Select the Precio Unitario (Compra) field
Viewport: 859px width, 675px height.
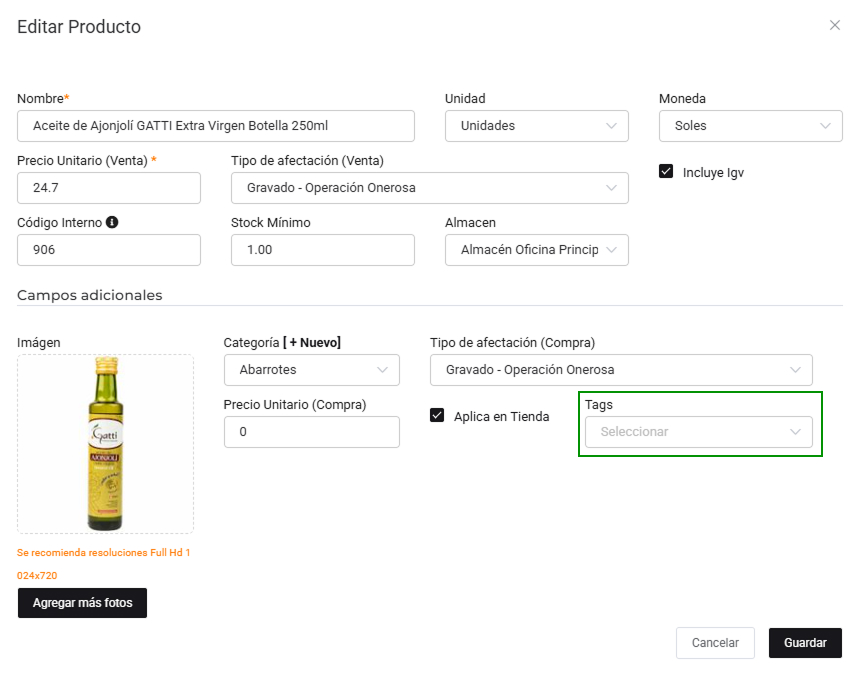pos(311,432)
